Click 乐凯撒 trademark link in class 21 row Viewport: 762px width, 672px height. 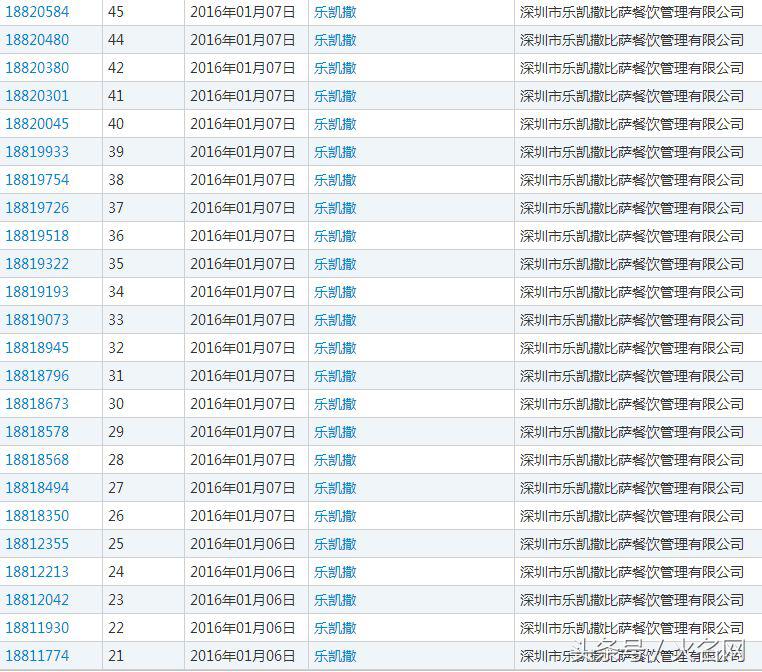pos(335,656)
